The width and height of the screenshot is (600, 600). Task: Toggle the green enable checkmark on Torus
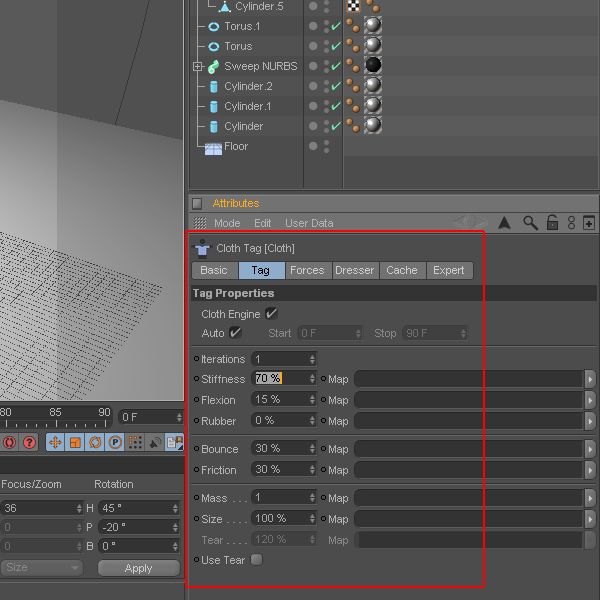336,46
